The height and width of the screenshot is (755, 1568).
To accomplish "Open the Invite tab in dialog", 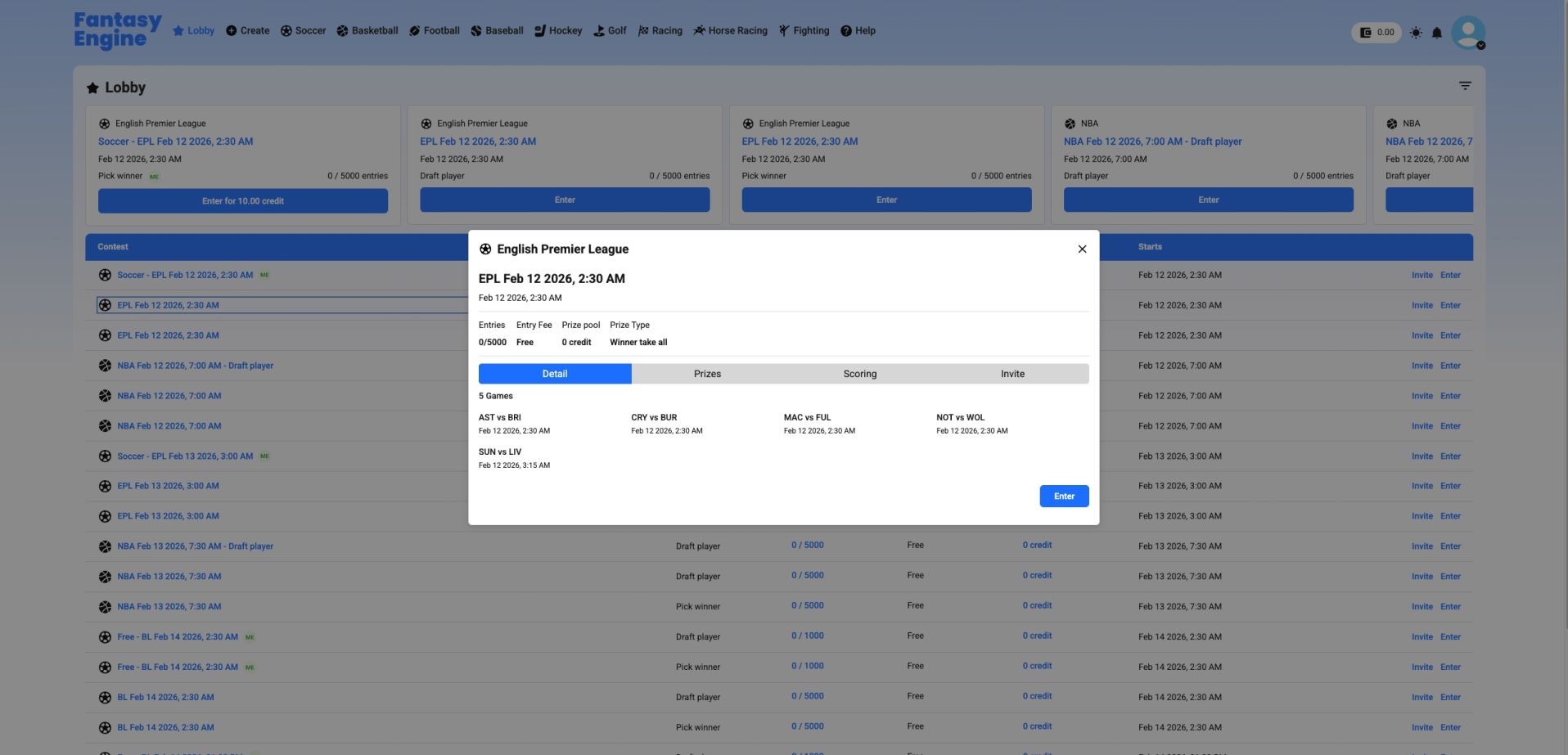I will click(x=1012, y=374).
